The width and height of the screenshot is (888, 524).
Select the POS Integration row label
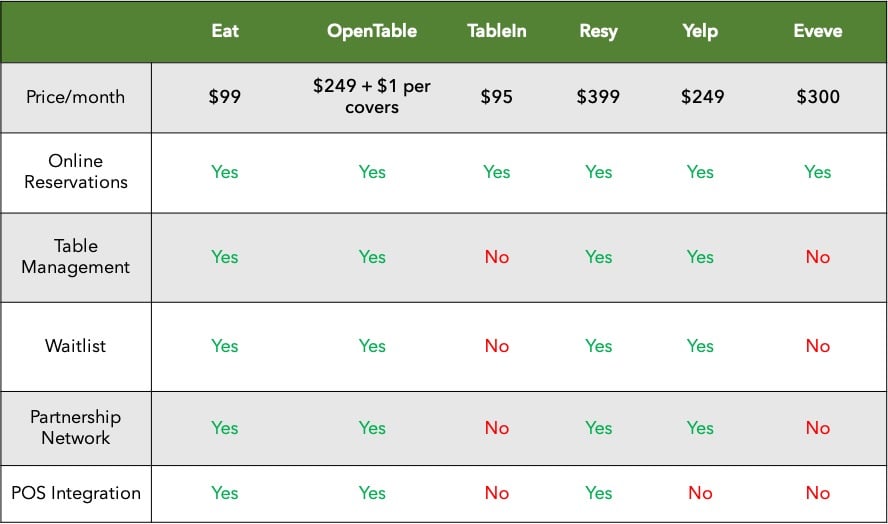coord(76,493)
